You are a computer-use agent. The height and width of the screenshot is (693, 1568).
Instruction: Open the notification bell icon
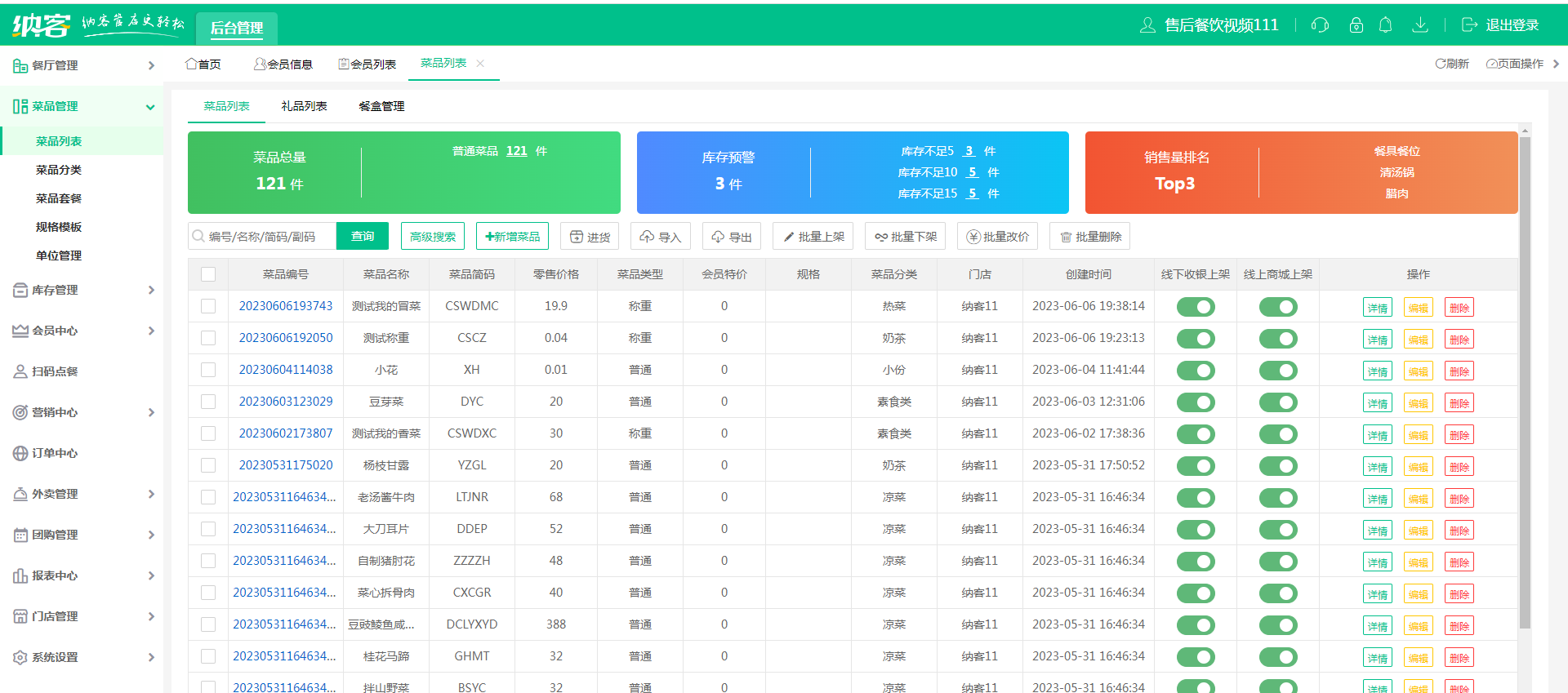(x=1385, y=25)
